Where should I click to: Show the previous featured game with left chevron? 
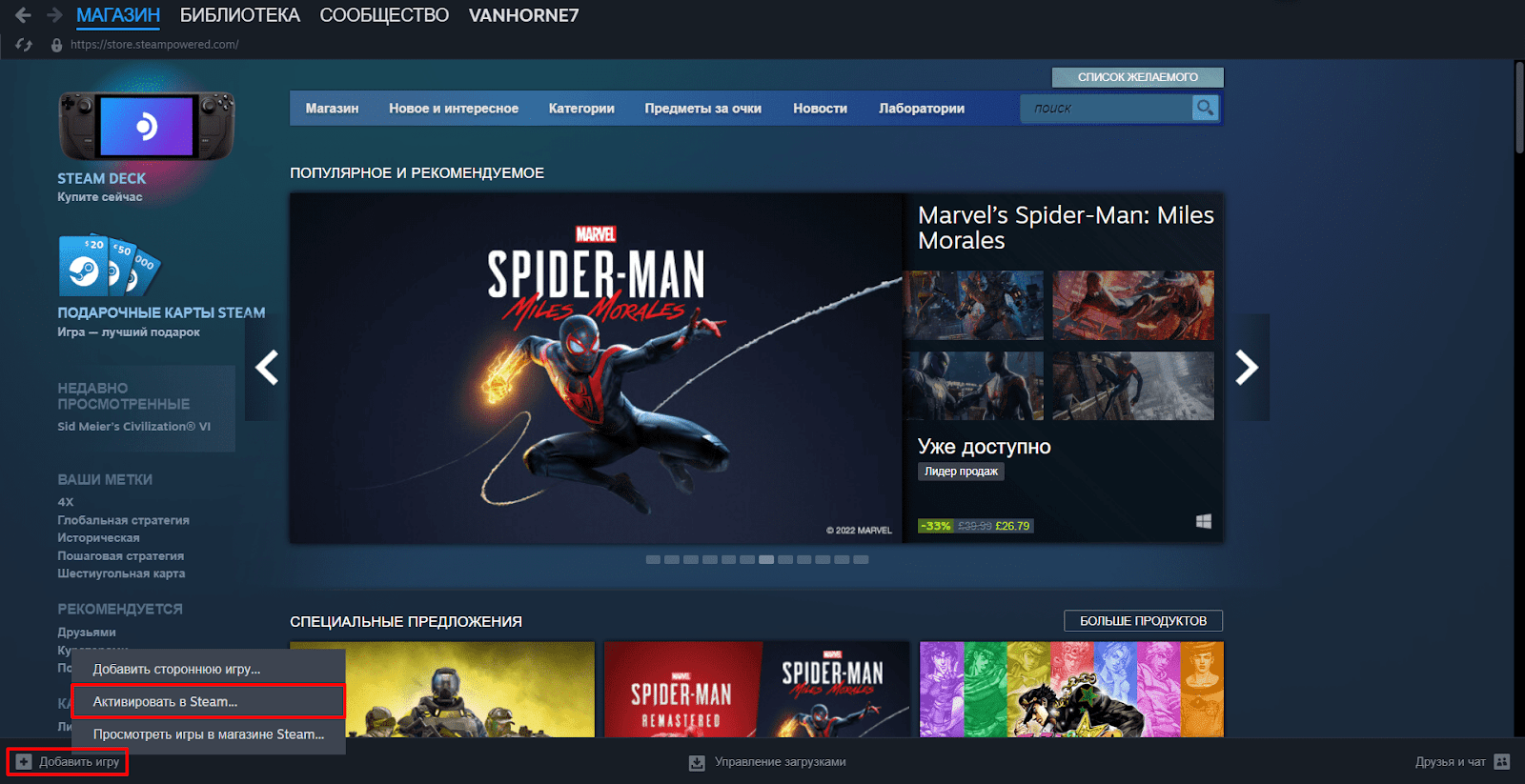coord(267,367)
